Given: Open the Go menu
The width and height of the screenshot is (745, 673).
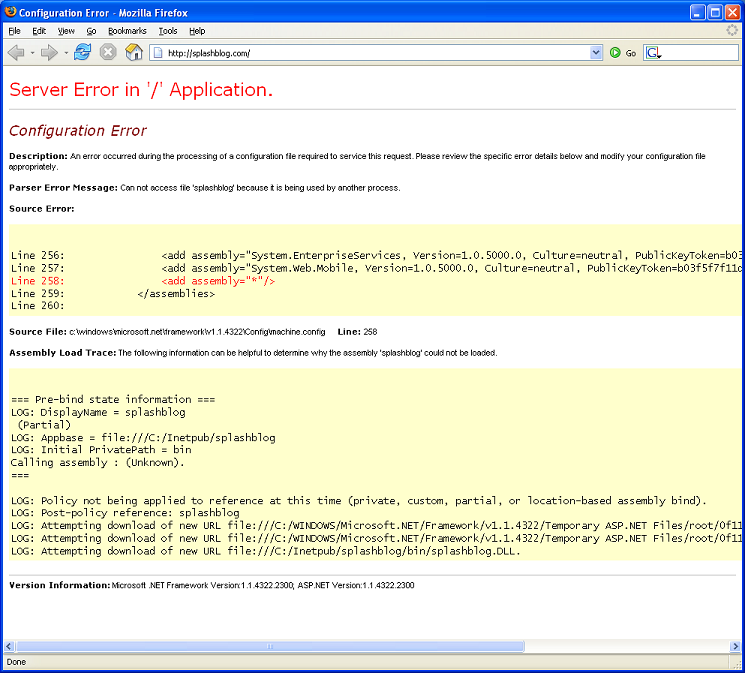Looking at the screenshot, I should pyautogui.click(x=91, y=31).
